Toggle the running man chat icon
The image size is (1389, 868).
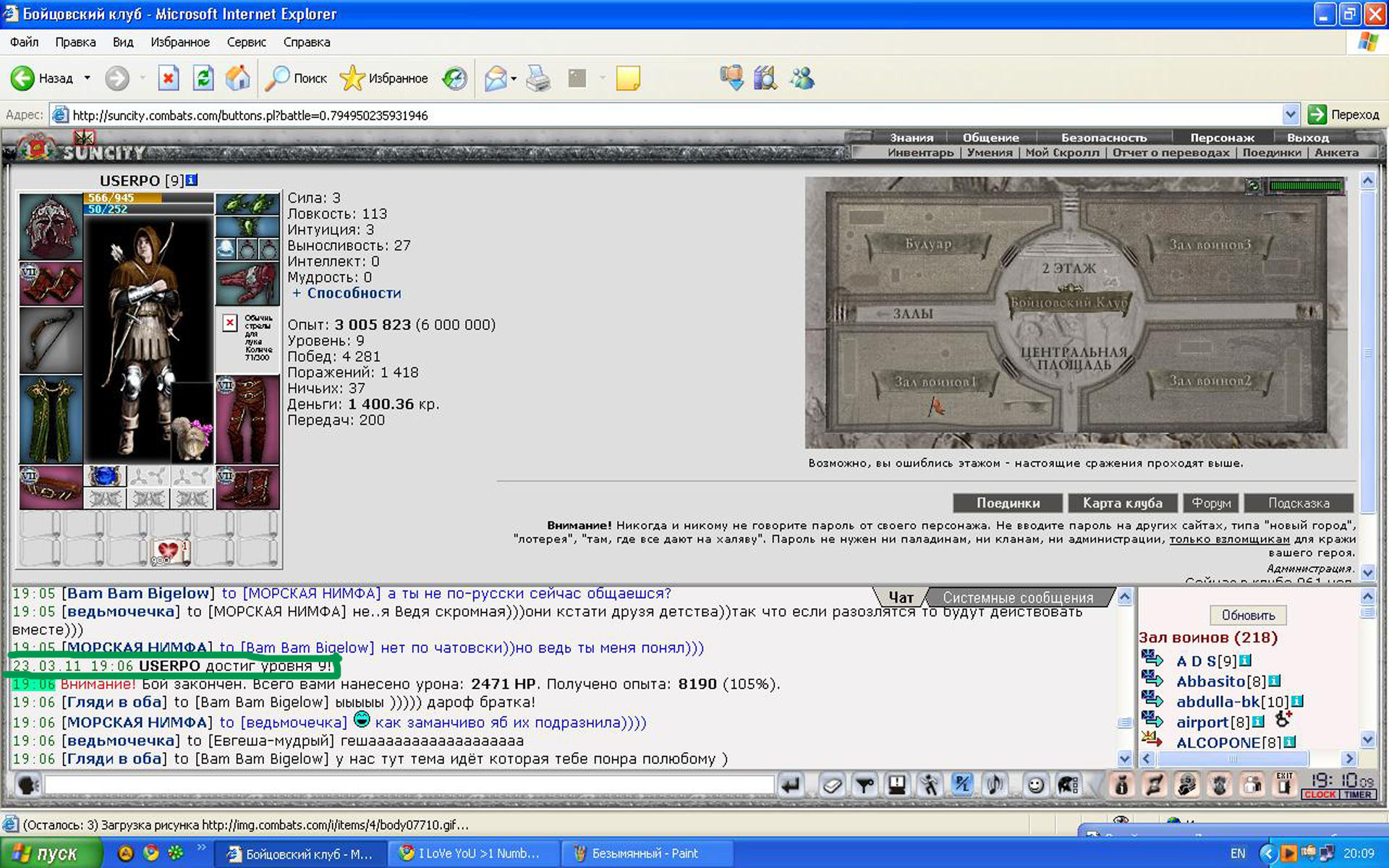930,785
